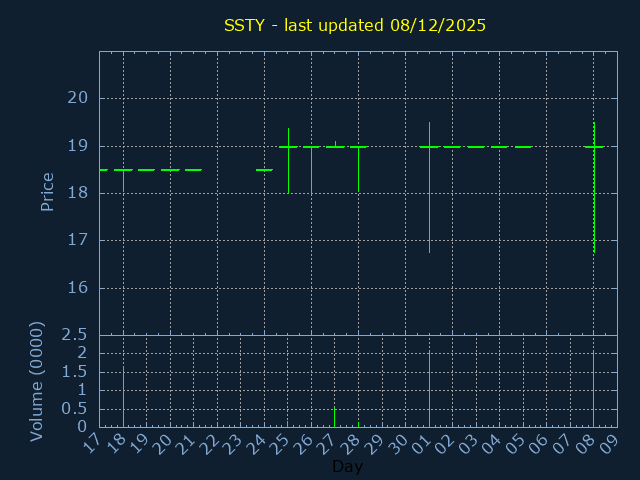Click the Volume (0000) axis label

tap(37, 381)
